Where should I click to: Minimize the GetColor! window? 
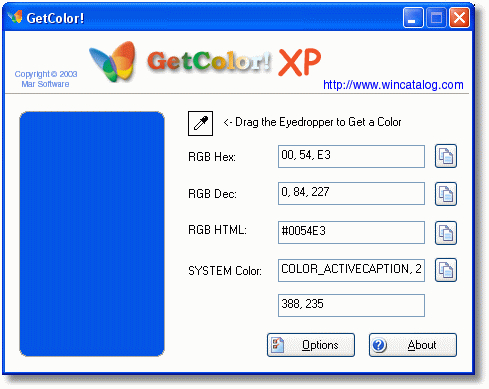click(413, 18)
